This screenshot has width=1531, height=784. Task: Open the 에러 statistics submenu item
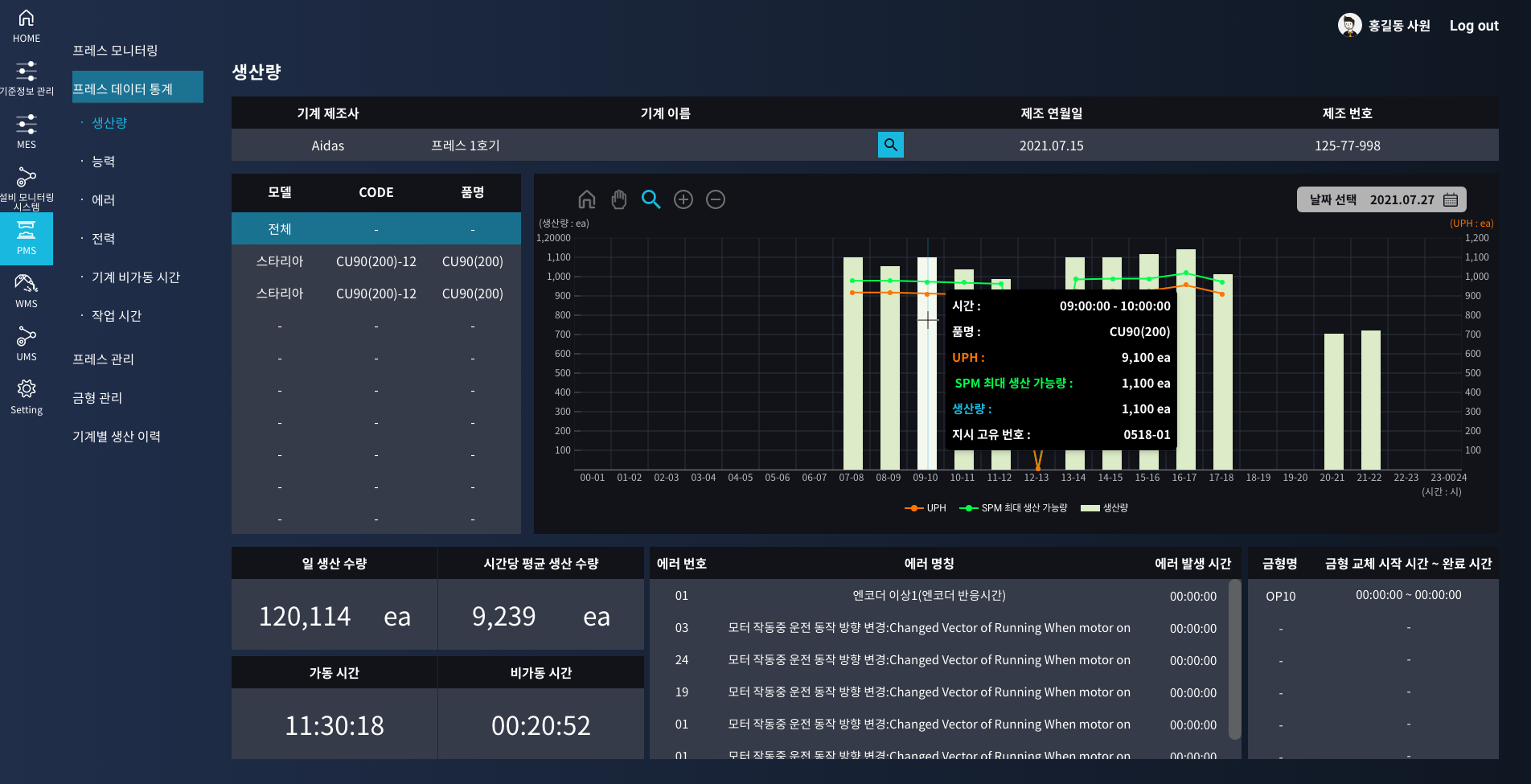point(104,200)
